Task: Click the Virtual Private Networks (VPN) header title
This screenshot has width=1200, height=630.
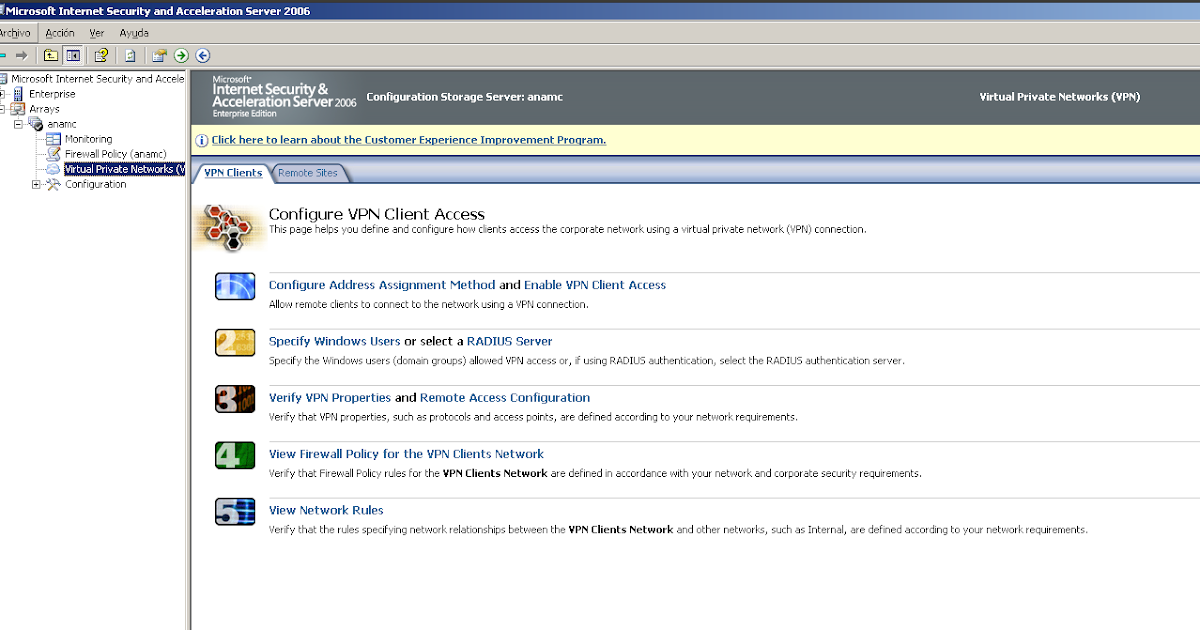Action: [1059, 97]
